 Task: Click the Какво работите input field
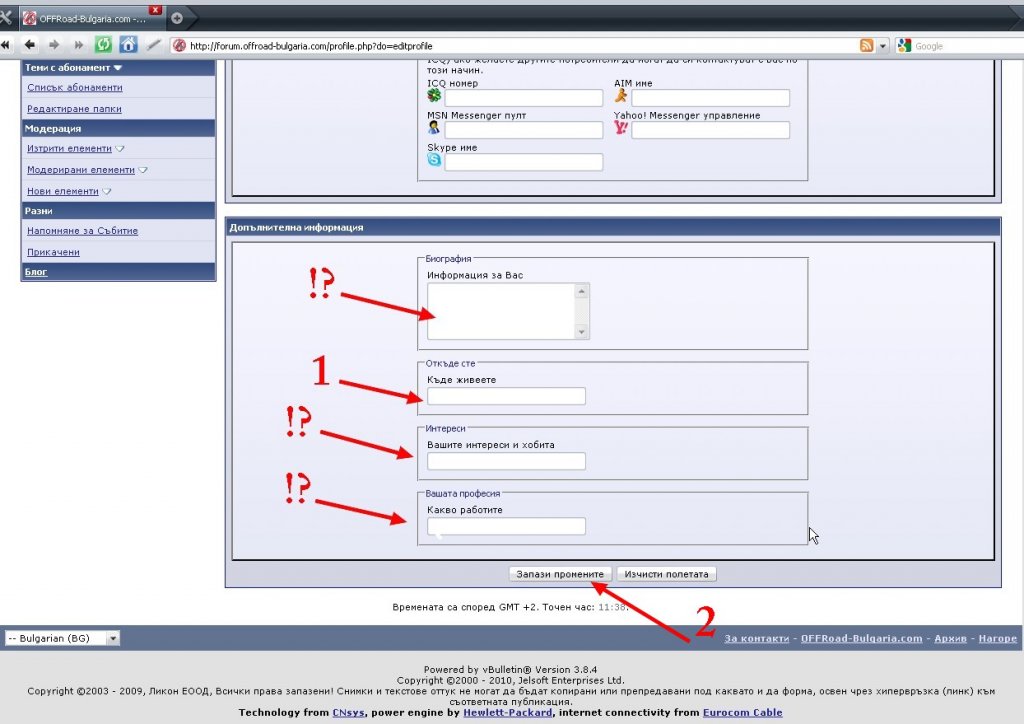tap(506, 526)
